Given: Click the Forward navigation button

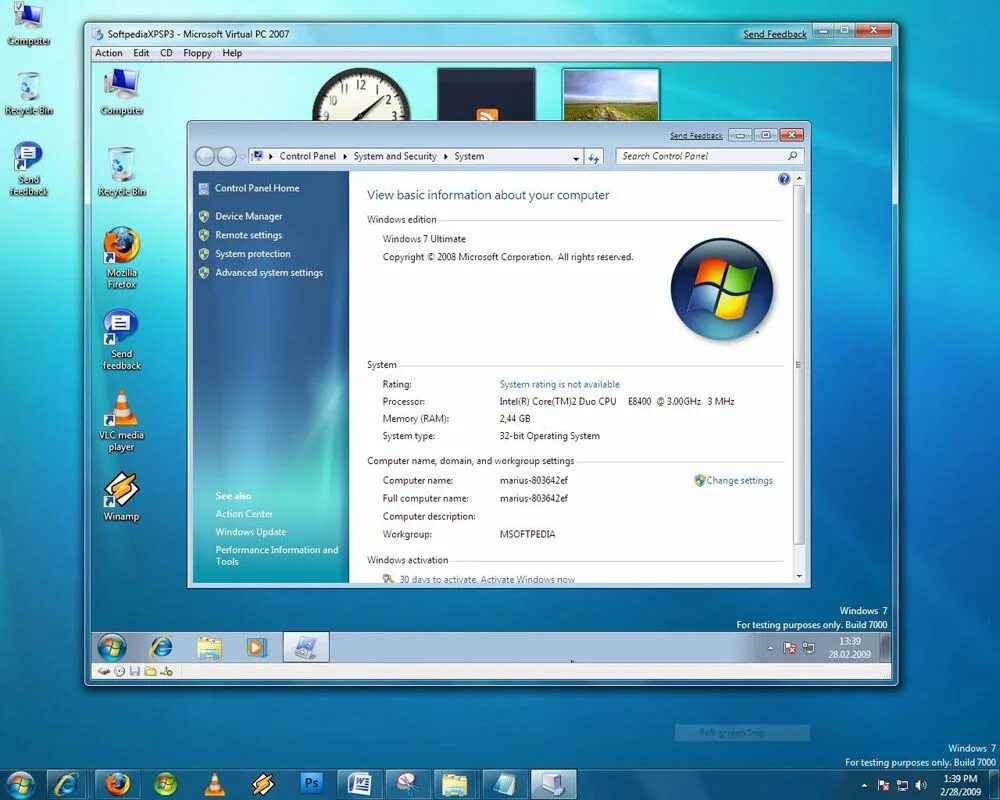Looking at the screenshot, I should coord(226,156).
